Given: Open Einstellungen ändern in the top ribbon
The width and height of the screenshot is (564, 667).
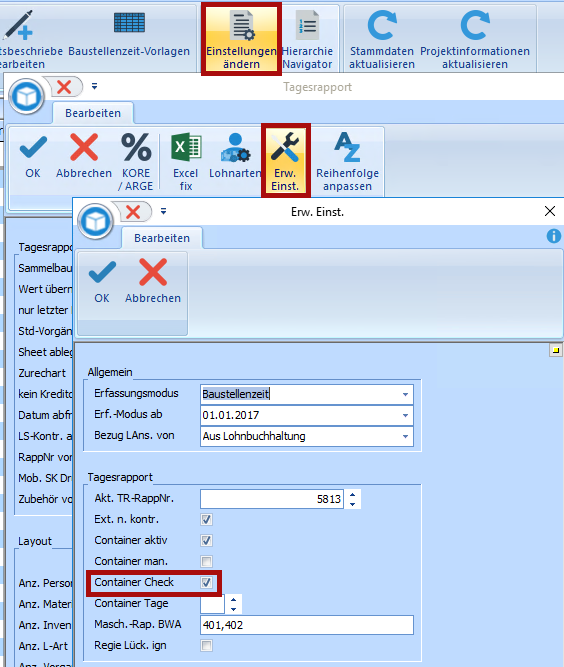Looking at the screenshot, I should [x=241, y=39].
